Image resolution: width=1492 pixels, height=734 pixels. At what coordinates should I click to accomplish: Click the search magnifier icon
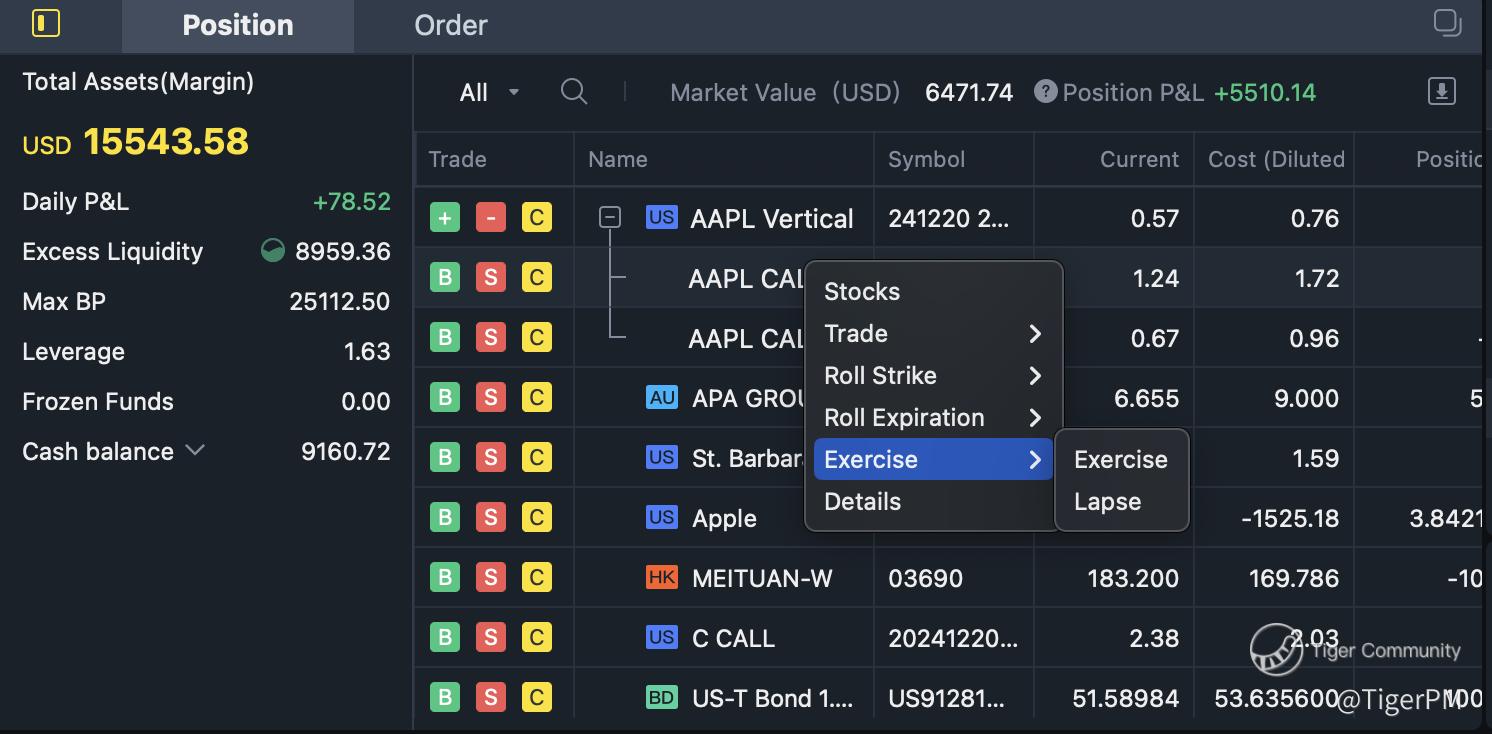[x=574, y=92]
